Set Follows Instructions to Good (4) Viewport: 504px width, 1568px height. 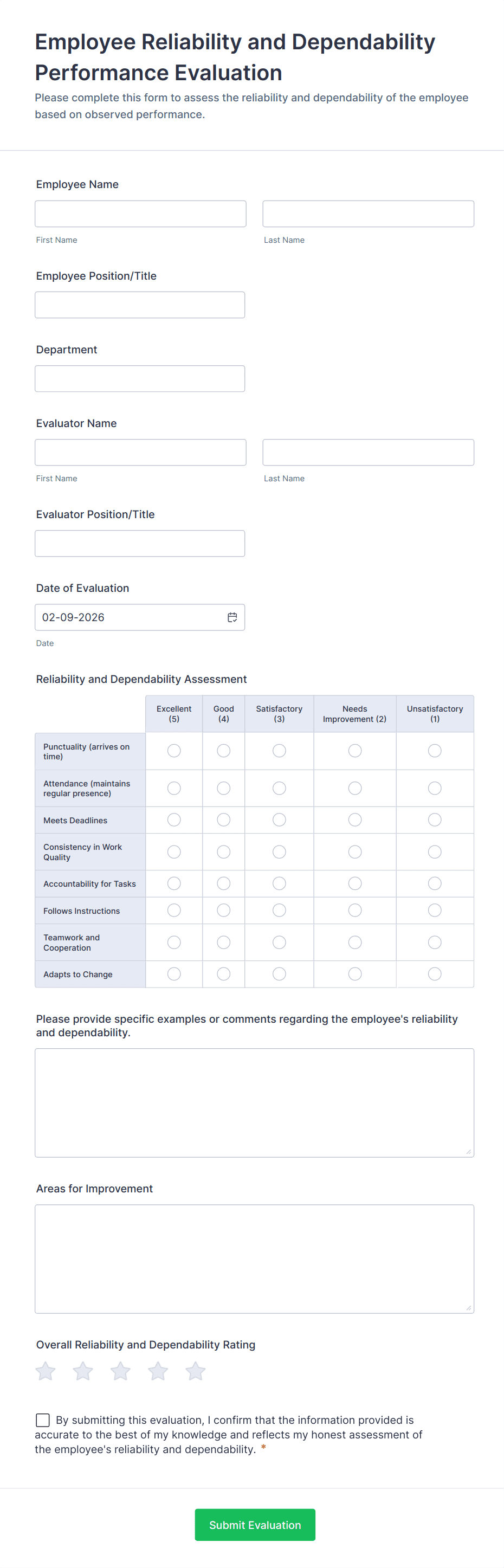[x=224, y=910]
